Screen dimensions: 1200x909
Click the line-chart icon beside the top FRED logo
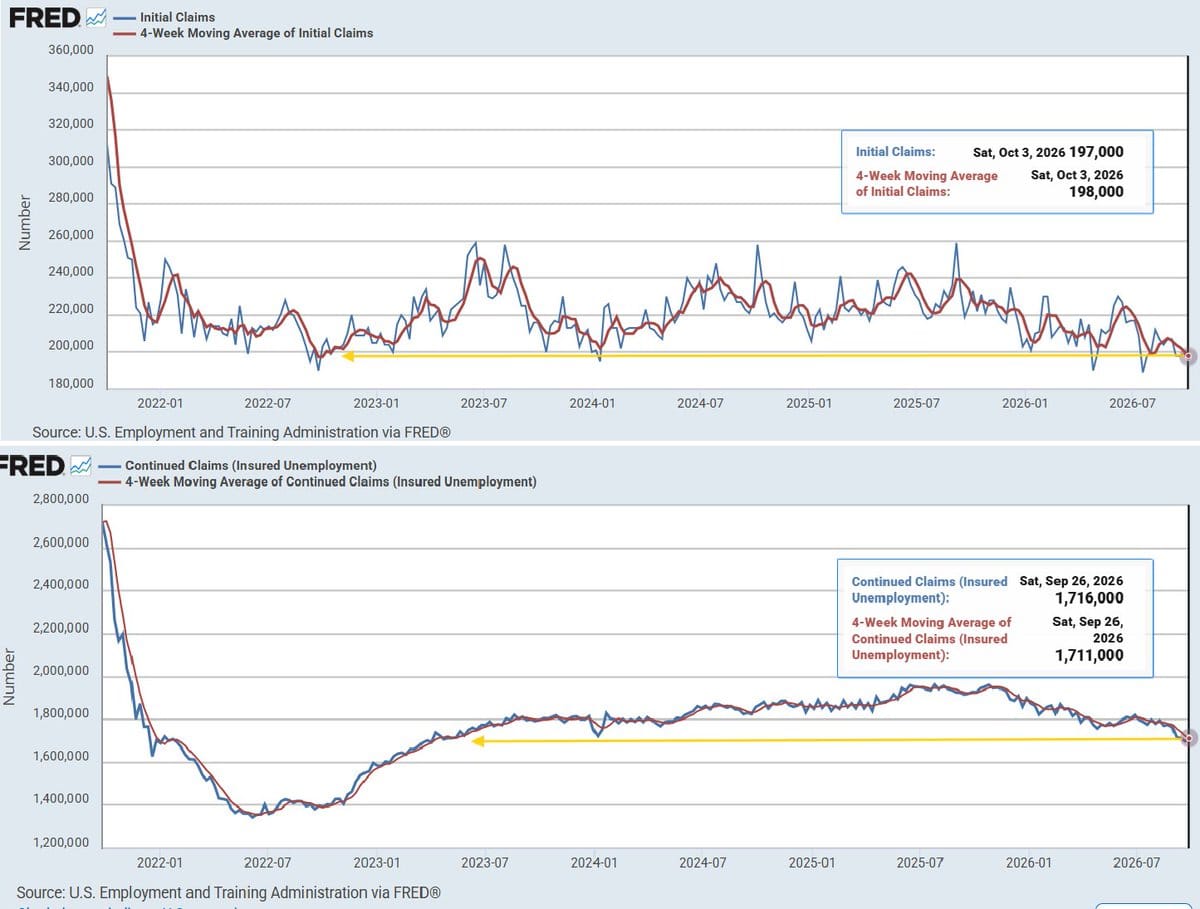96,18
